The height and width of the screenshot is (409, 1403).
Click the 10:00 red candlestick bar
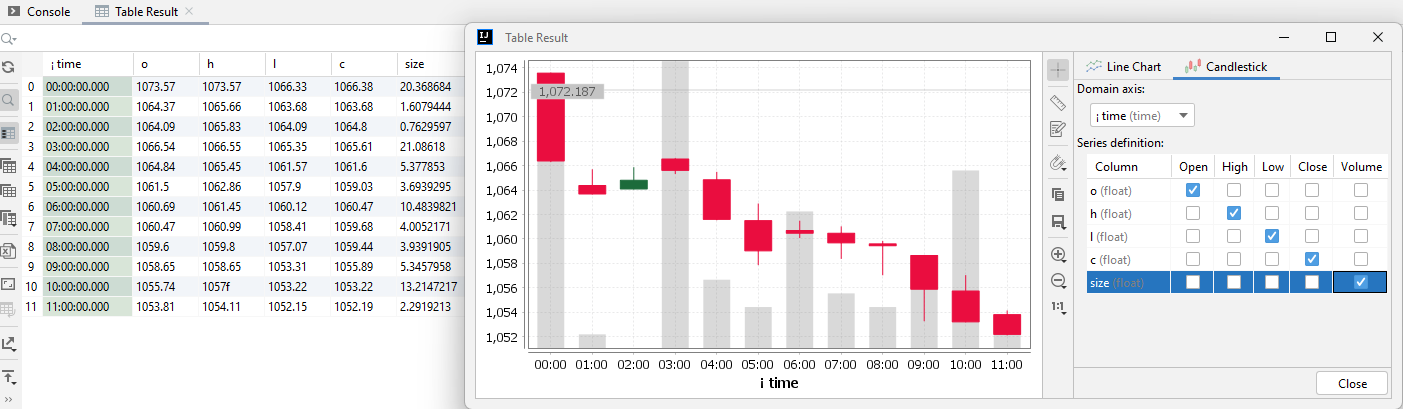(x=965, y=306)
